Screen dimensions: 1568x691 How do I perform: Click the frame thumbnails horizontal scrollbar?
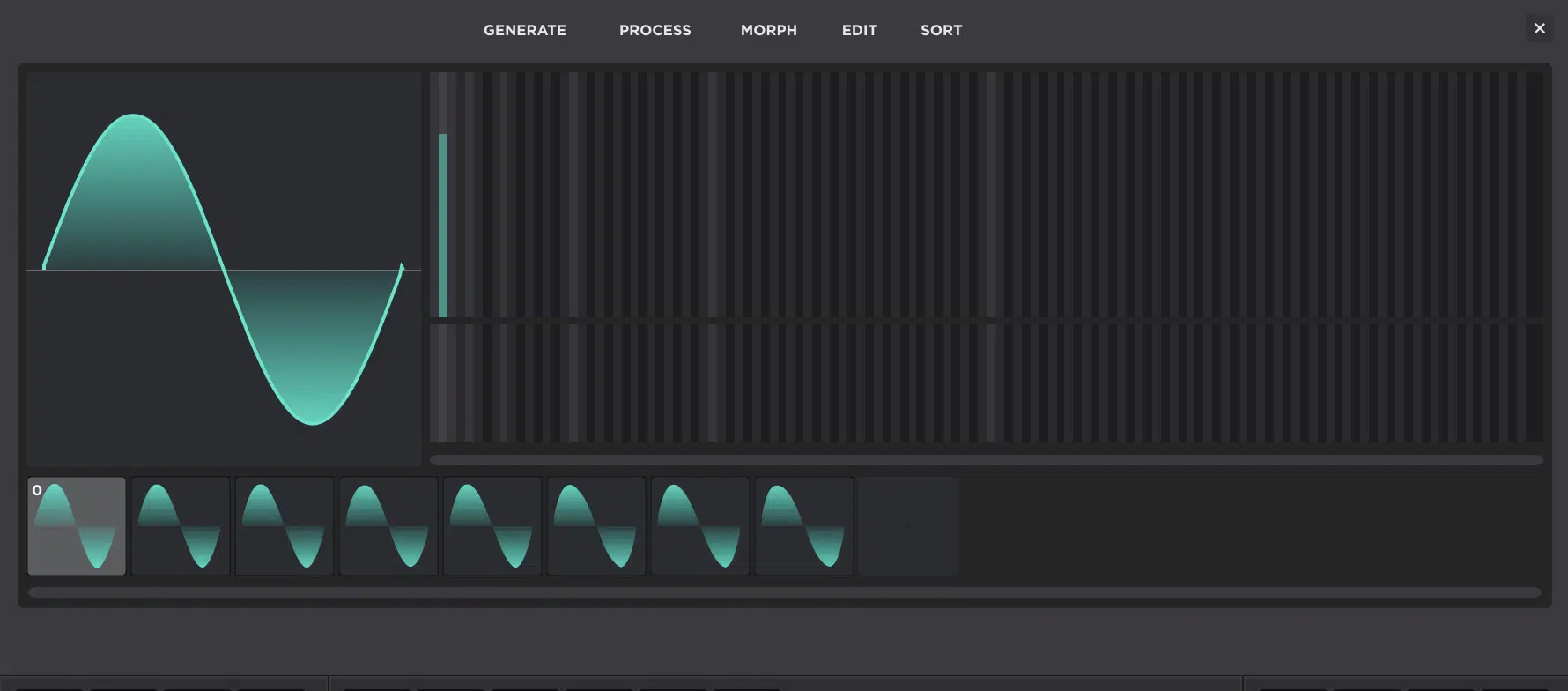pos(784,592)
